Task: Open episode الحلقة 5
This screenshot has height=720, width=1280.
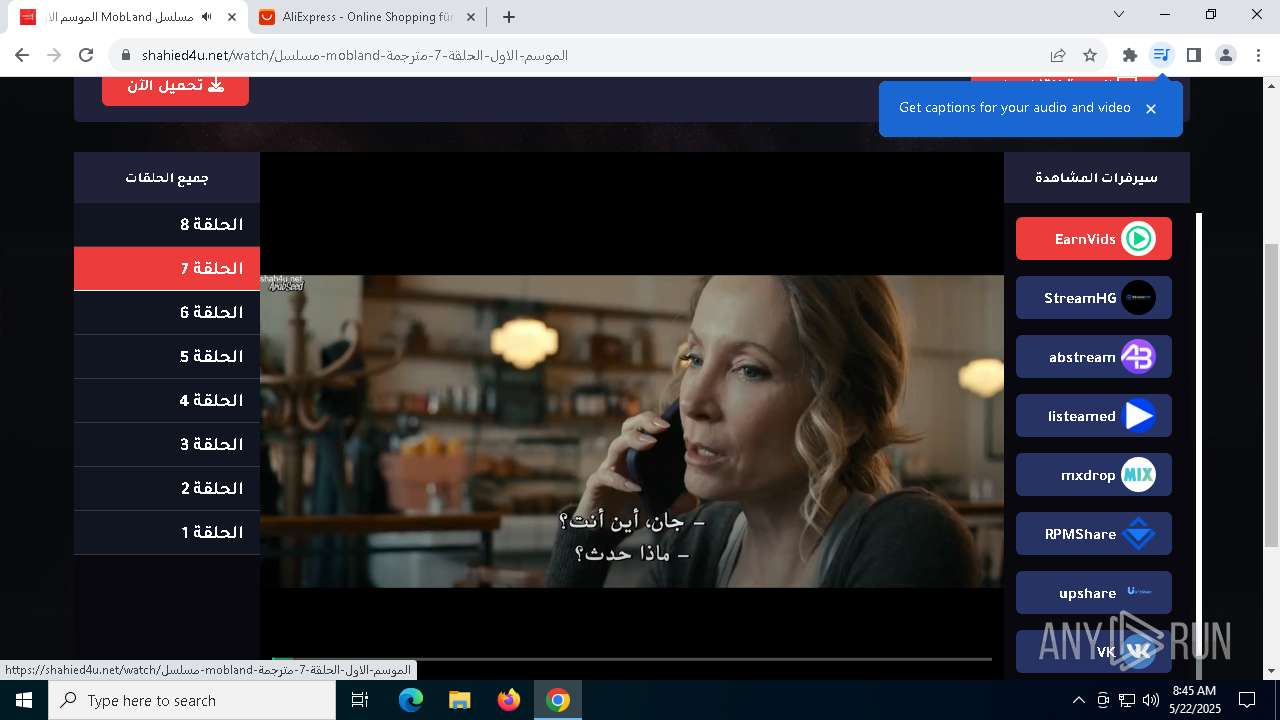Action: click(167, 357)
